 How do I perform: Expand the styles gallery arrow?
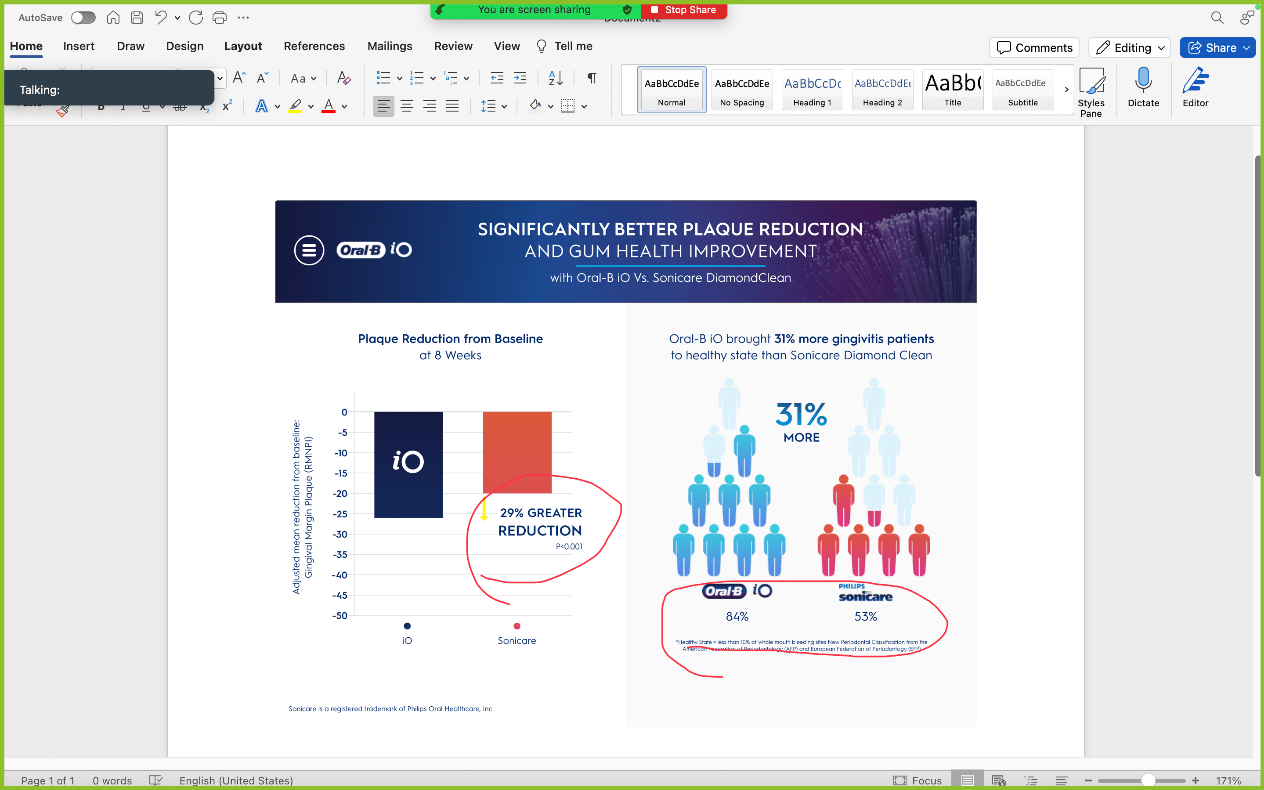click(x=1065, y=90)
